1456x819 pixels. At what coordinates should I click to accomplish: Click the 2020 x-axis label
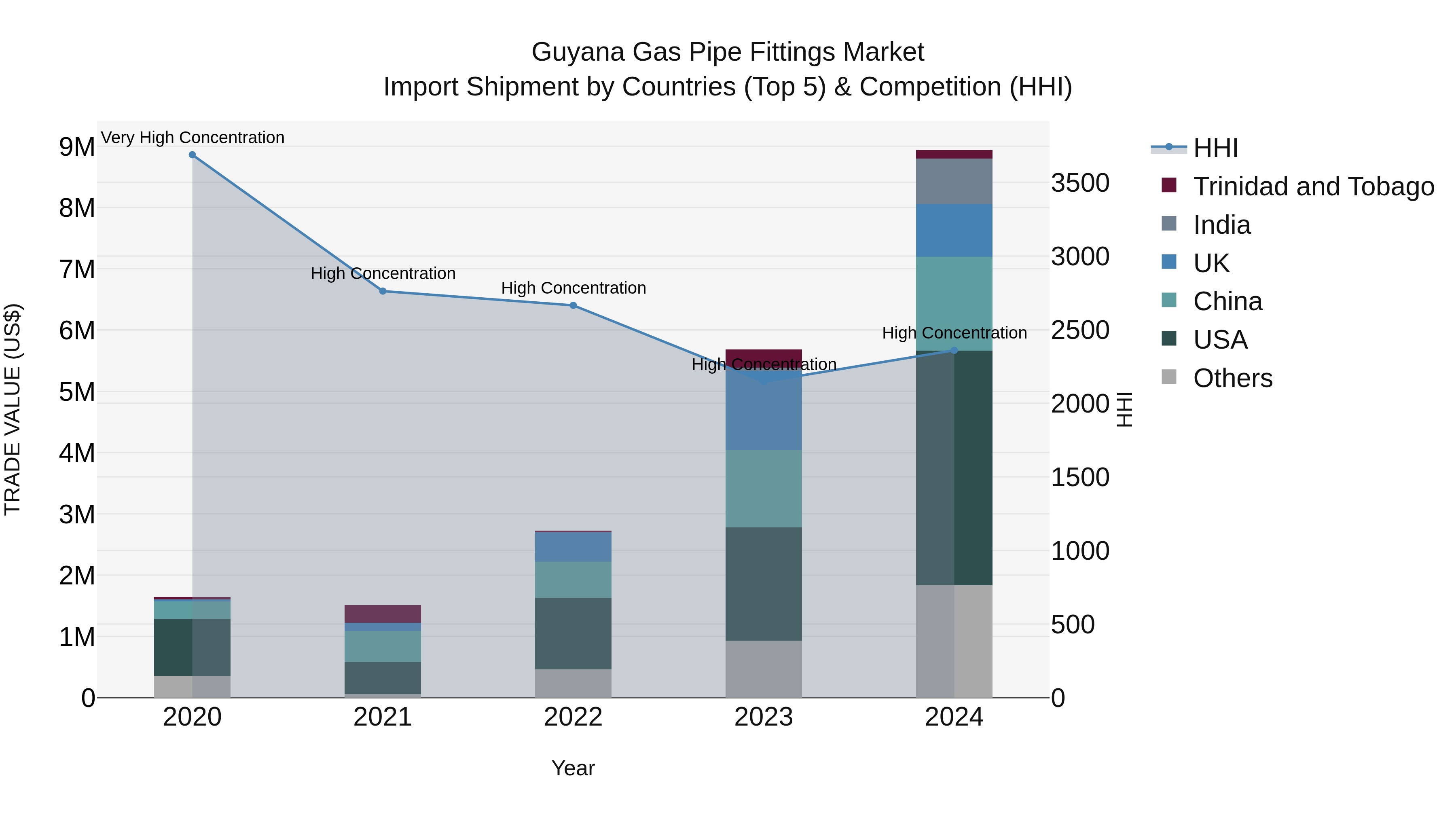[x=192, y=717]
